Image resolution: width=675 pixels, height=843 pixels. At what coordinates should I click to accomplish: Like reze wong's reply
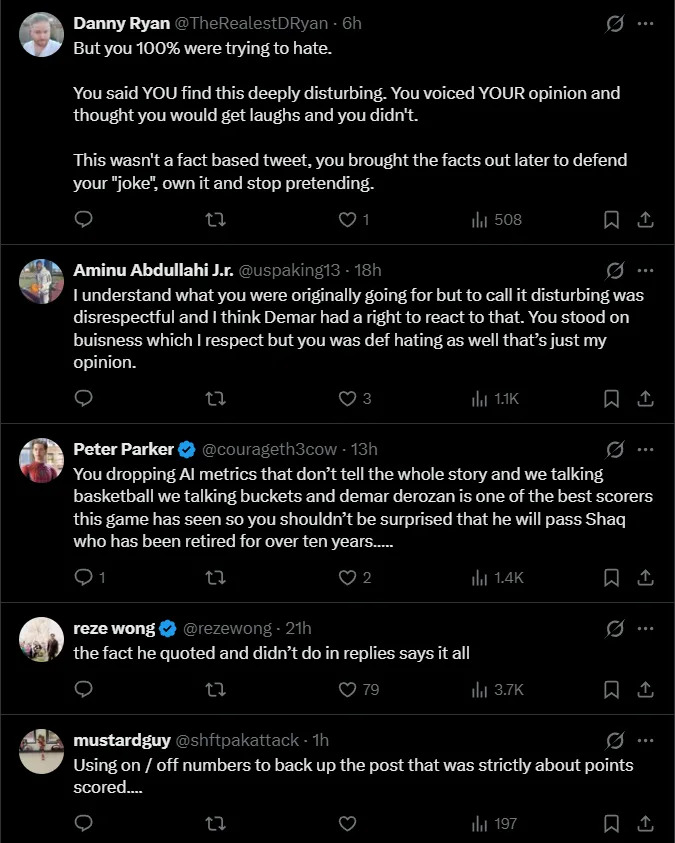346,690
